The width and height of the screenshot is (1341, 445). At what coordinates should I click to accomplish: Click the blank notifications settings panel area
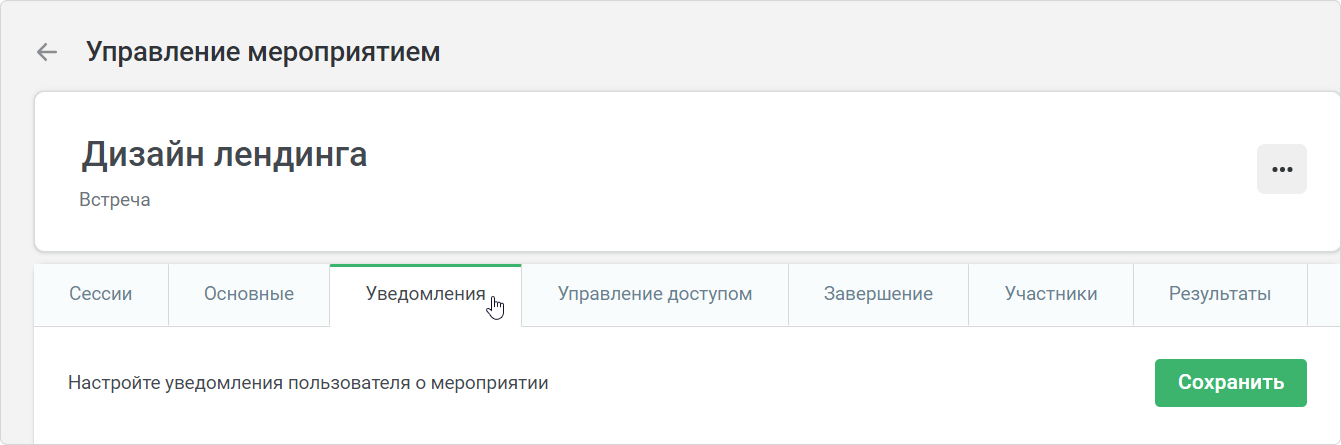(x=687, y=385)
